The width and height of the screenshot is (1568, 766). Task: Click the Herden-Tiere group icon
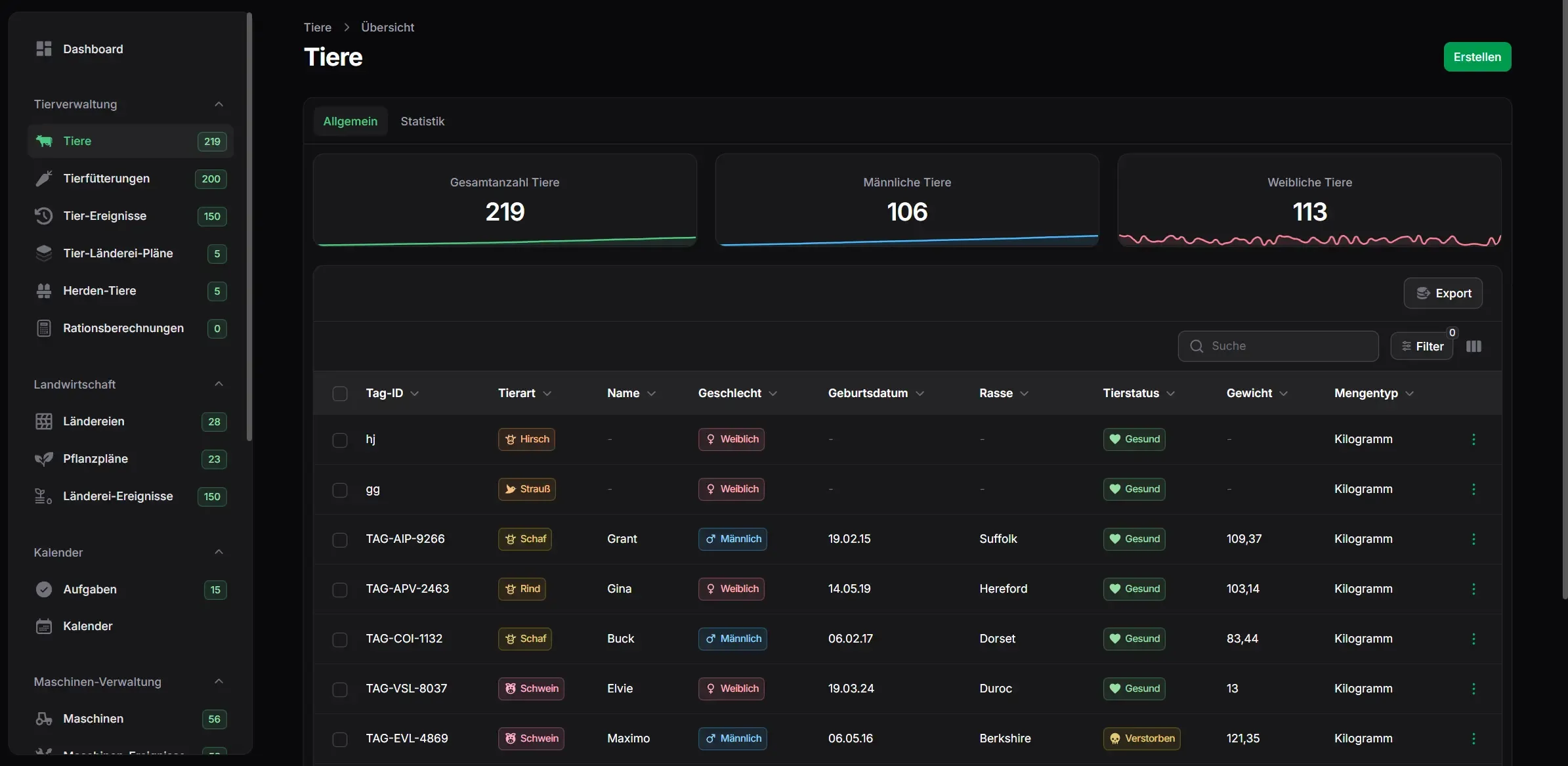point(43,291)
